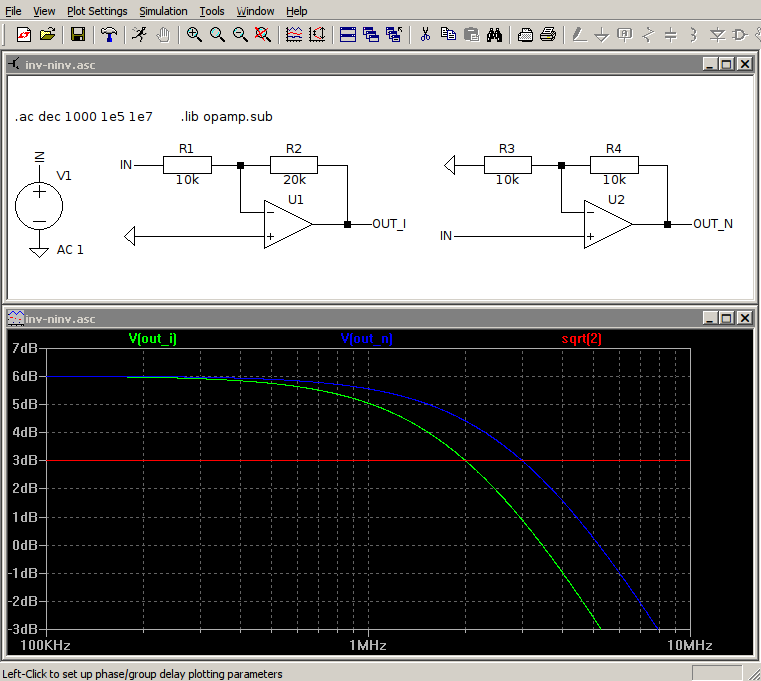Click the Find binoculars icon
The width and height of the screenshot is (761, 681).
point(494,34)
